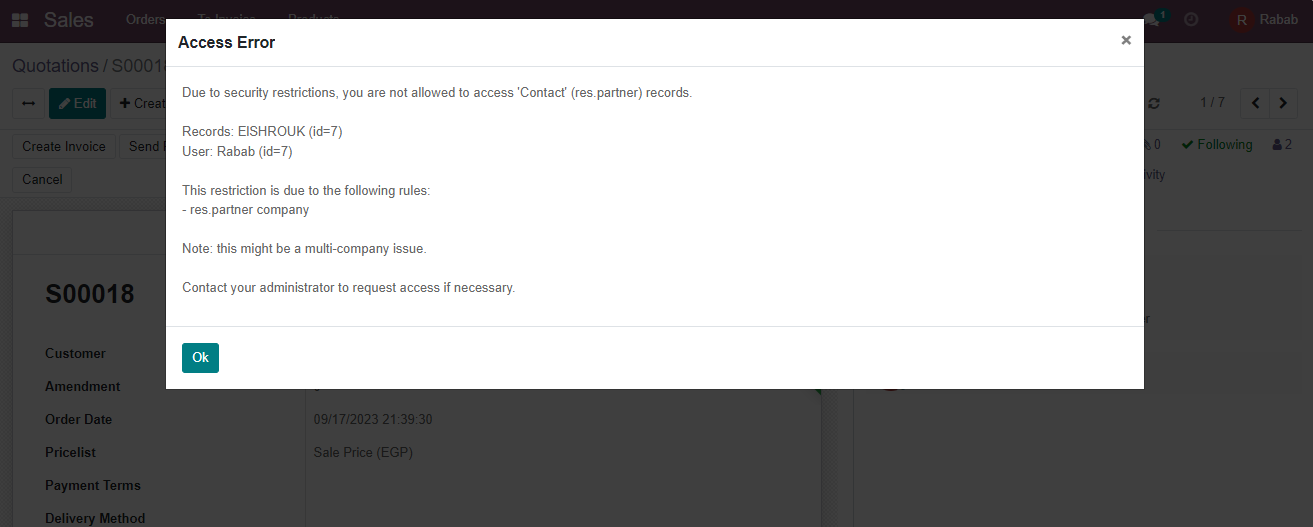Click the Edit pencil button
The image size is (1313, 527).
pyautogui.click(x=77, y=103)
